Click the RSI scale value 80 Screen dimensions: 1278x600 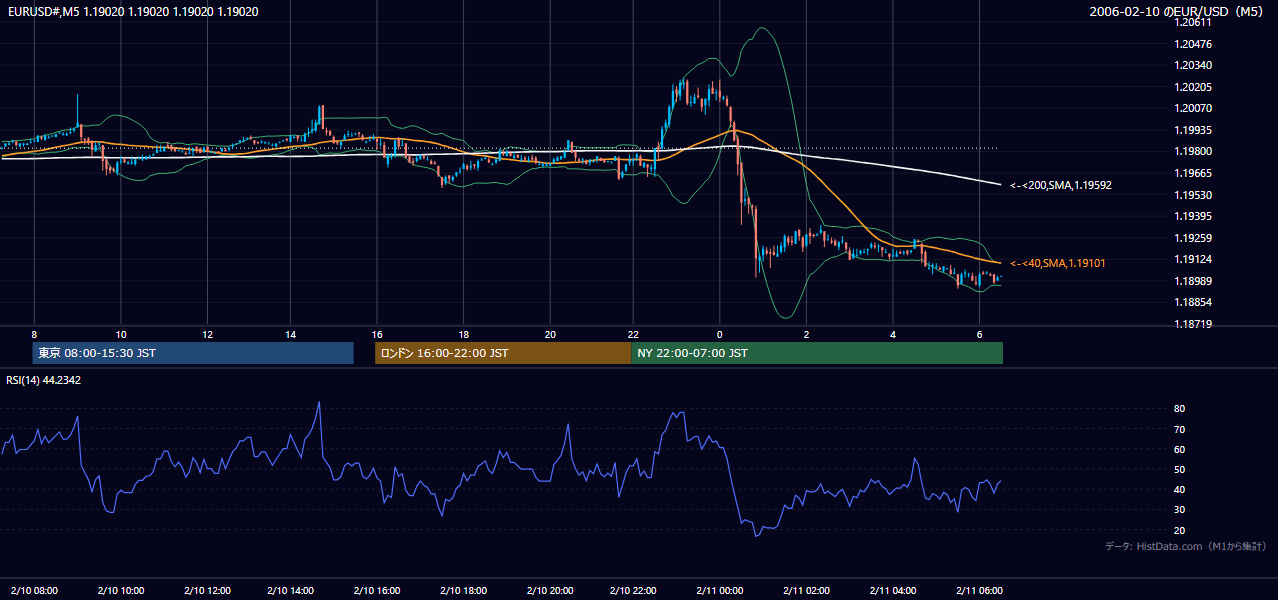[1180, 409]
